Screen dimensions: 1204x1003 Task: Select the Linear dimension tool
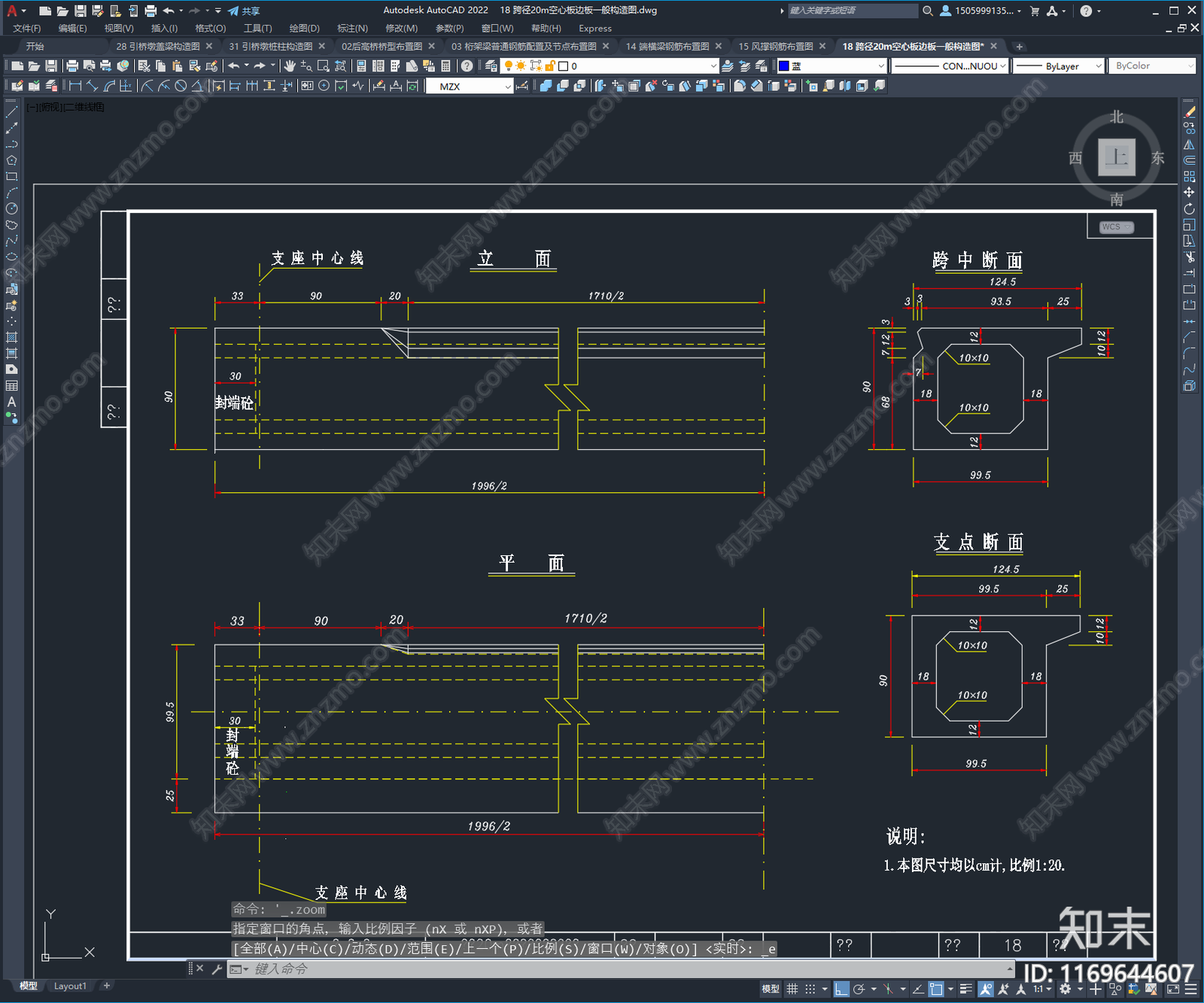pos(75,87)
